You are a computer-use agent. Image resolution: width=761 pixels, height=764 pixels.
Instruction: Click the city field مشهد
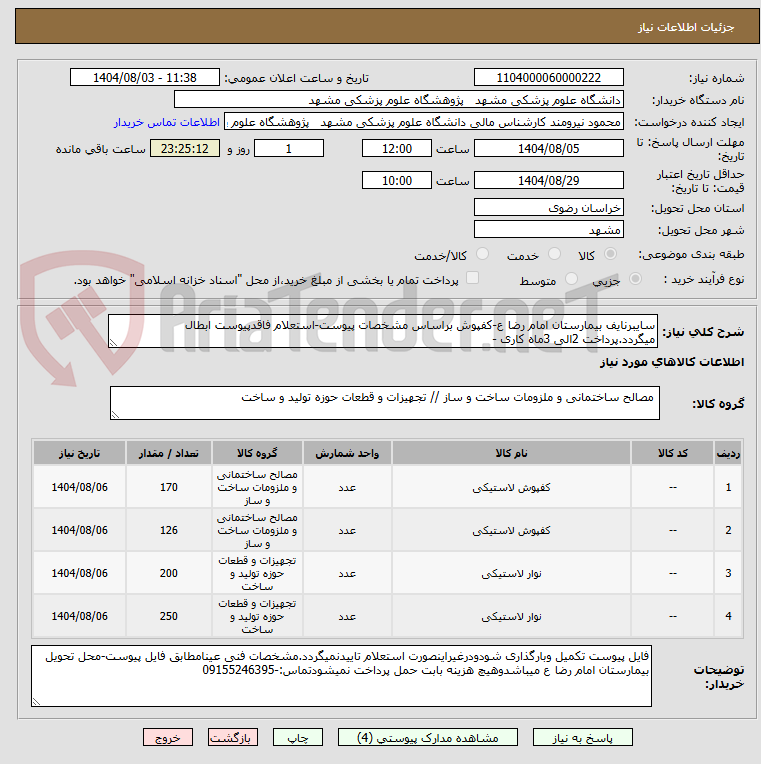(x=549, y=229)
